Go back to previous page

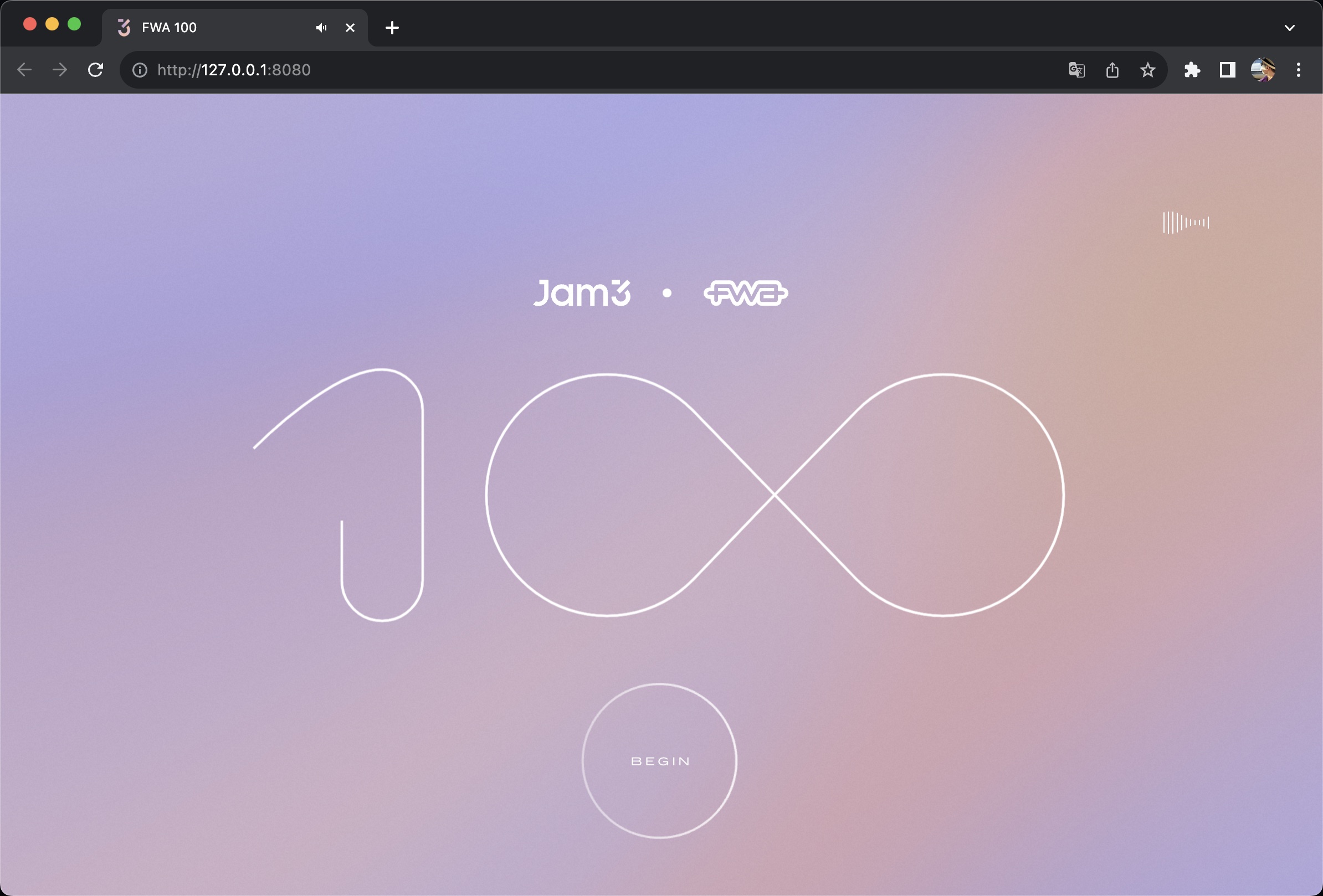click(24, 70)
